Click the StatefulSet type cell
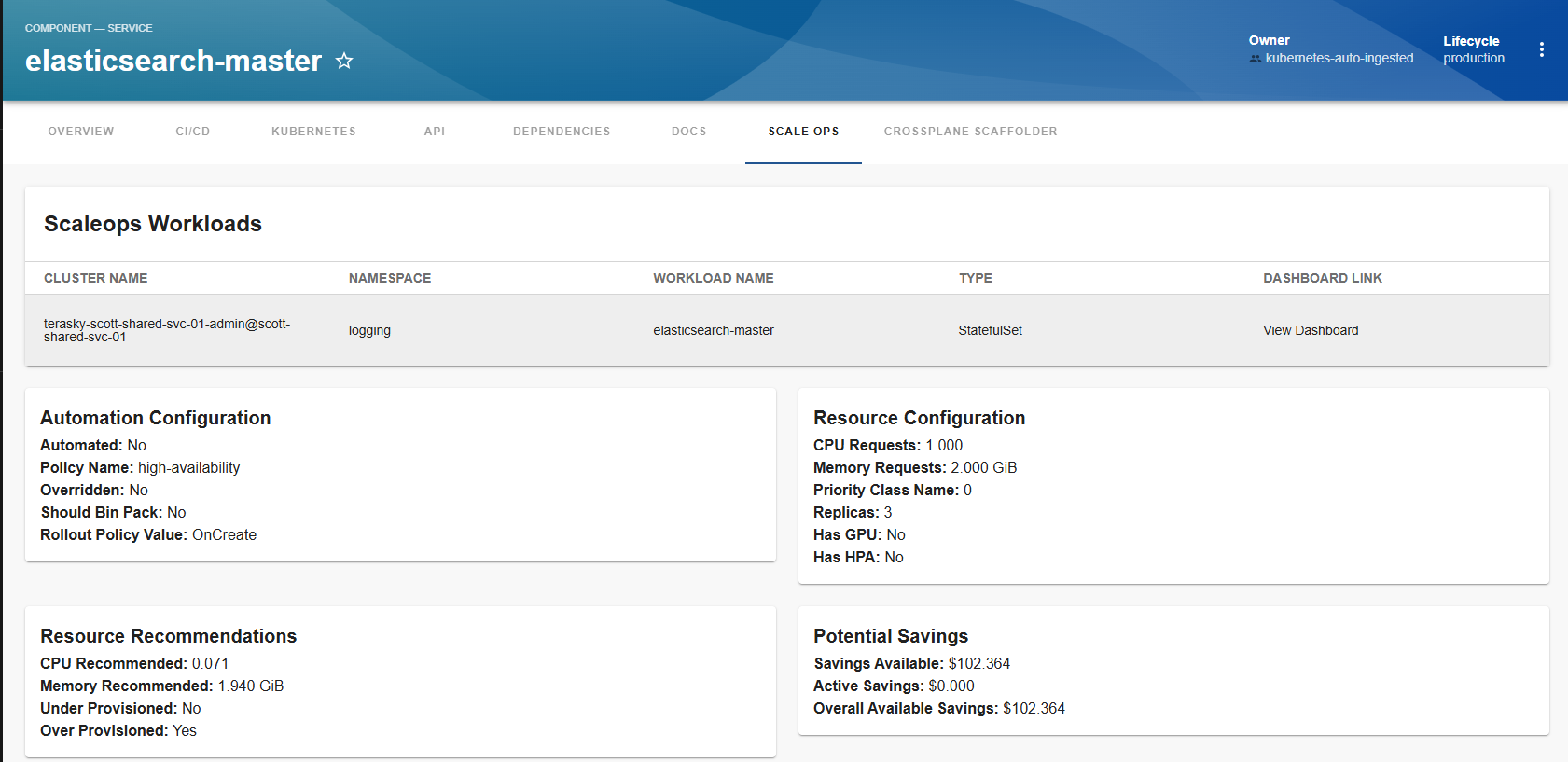Viewport: 1568px width, 762px height. point(991,330)
